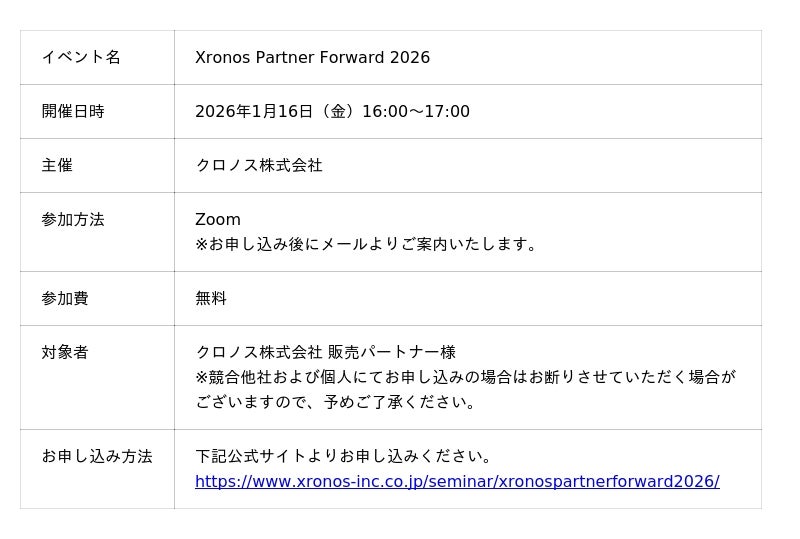This screenshot has width=800, height=539.
Task: Click the 参加方法 label cell
Action: [73, 219]
